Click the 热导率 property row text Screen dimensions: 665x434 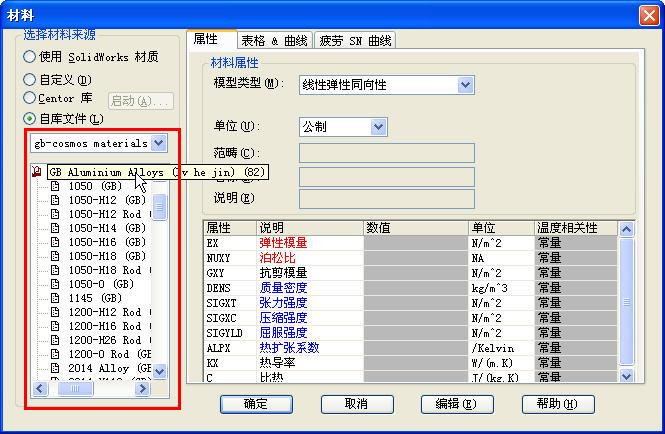277,363
